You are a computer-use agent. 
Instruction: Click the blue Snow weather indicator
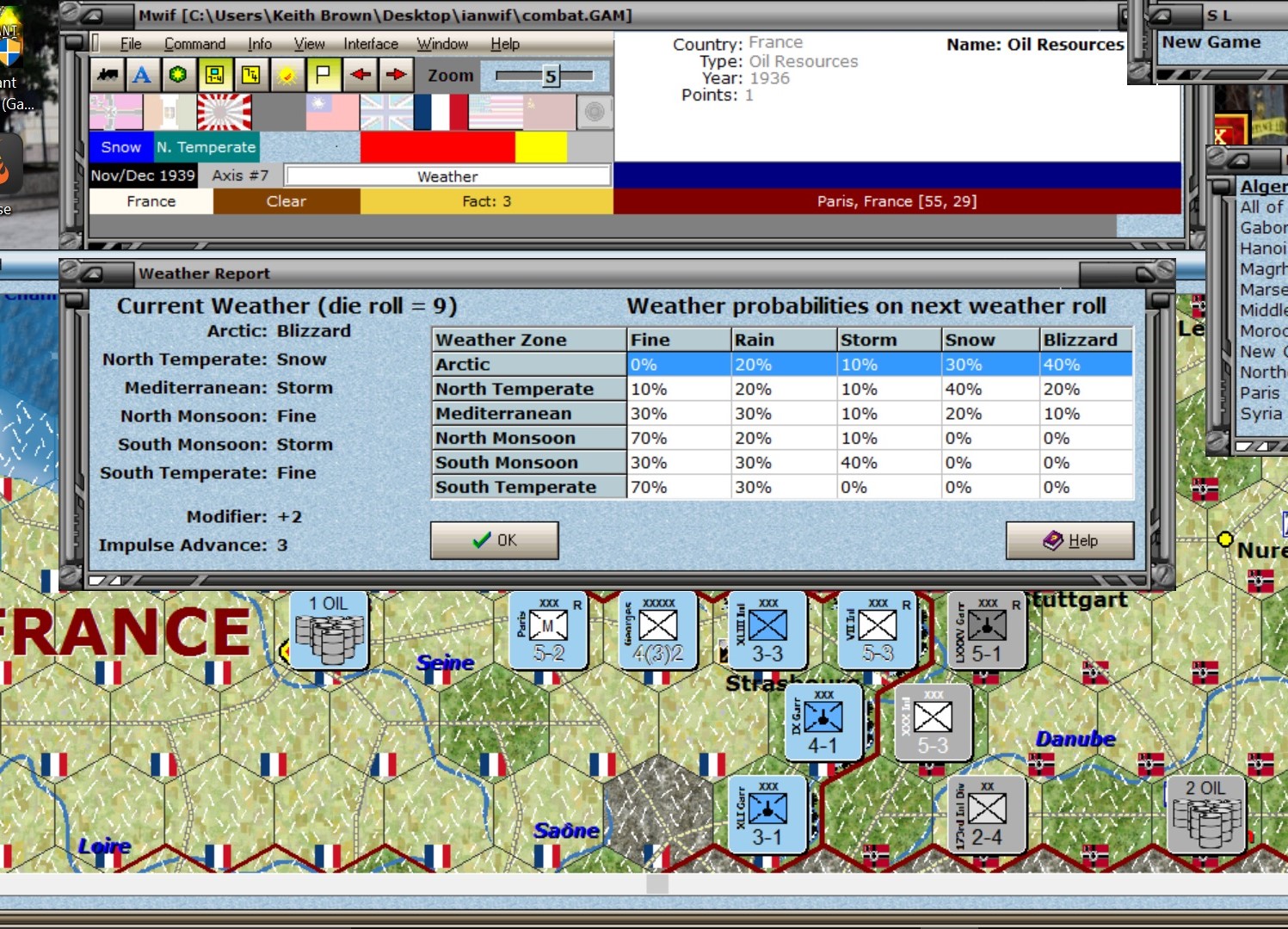pos(121,147)
